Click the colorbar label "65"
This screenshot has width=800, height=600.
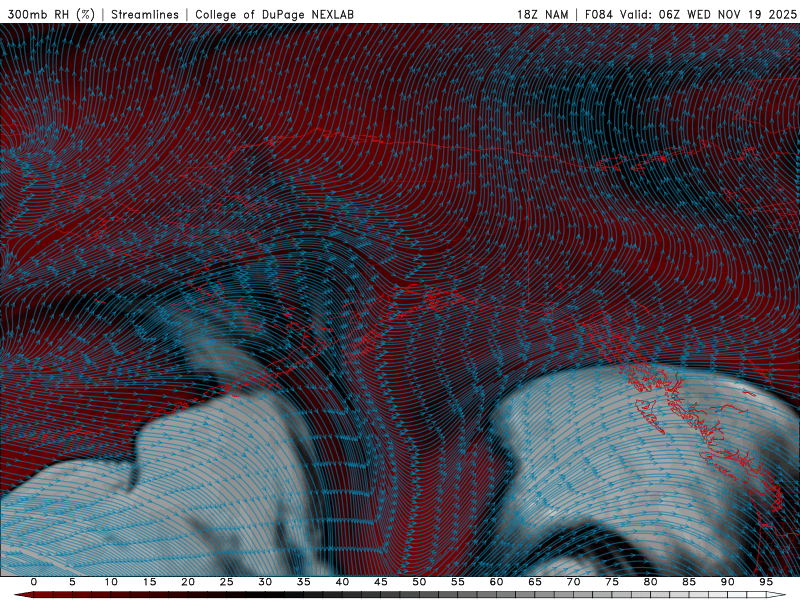point(535,582)
